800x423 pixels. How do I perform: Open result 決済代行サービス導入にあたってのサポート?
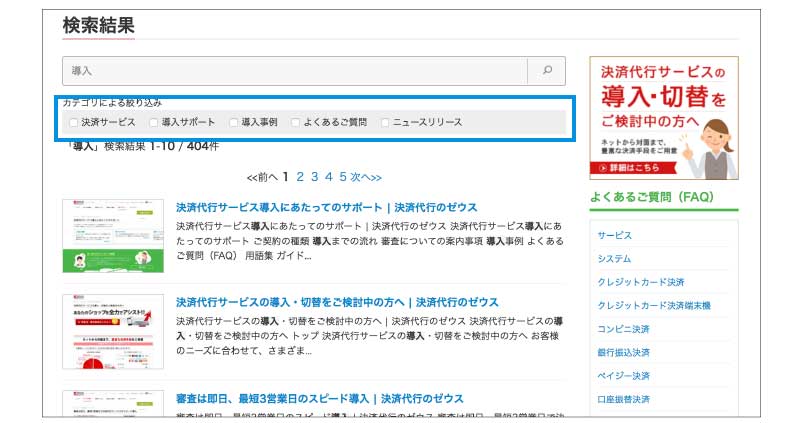[x=327, y=207]
